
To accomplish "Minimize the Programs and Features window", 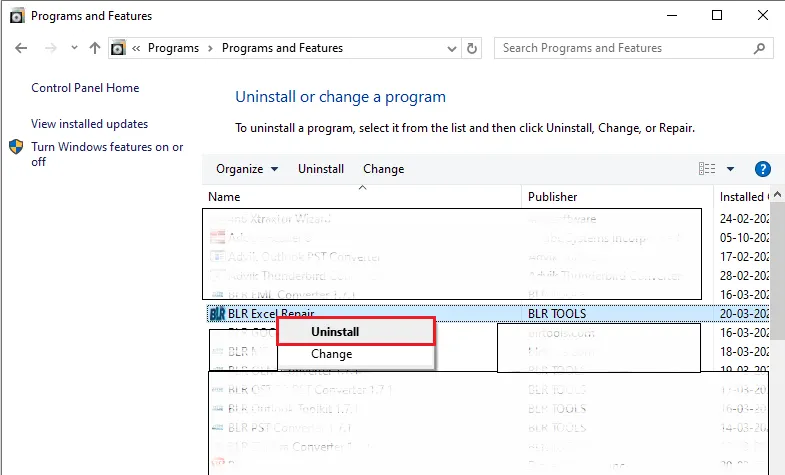I will [672, 16].
